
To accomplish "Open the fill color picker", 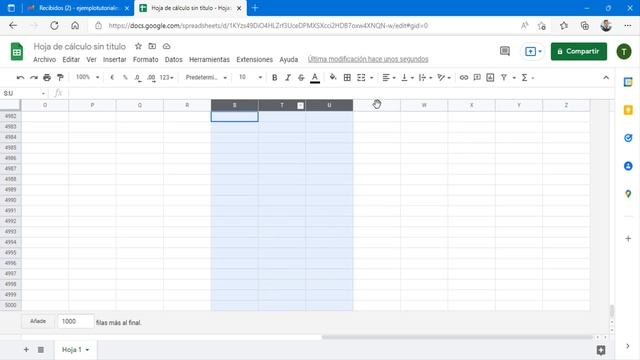I will point(333,78).
